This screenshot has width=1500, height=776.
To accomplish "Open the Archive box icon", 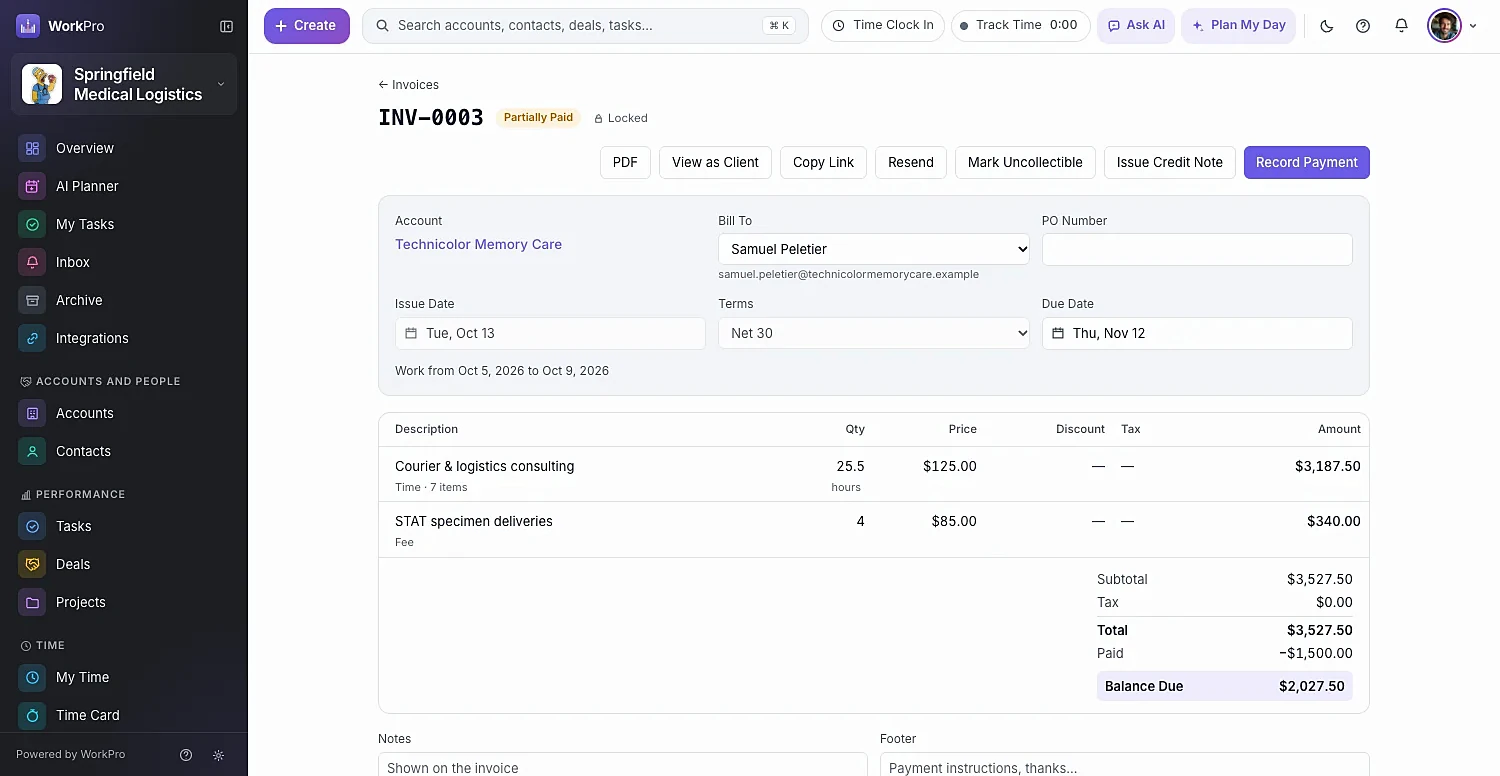I will pos(32,300).
